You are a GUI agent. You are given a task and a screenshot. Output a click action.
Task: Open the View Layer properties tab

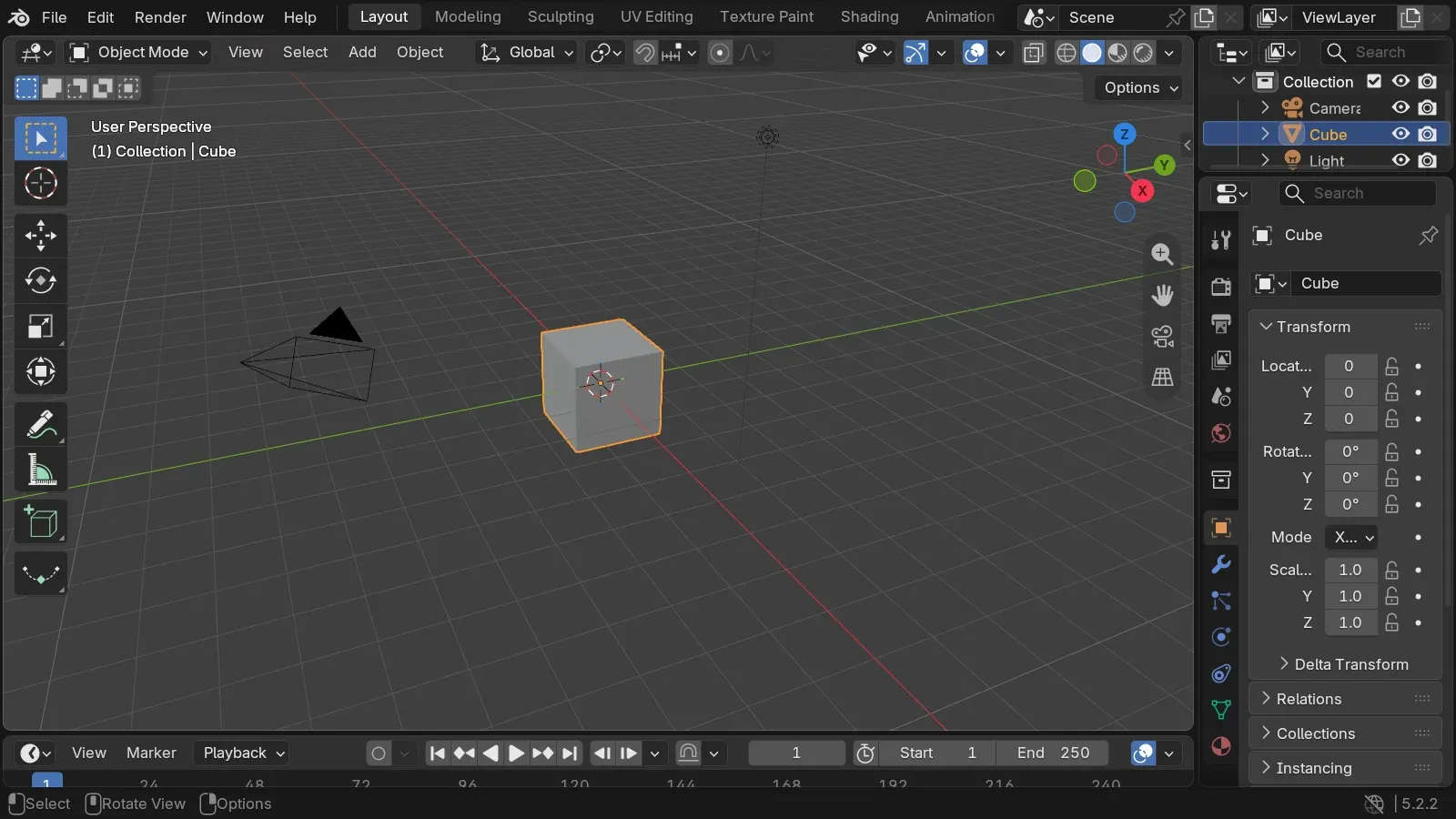[1221, 360]
